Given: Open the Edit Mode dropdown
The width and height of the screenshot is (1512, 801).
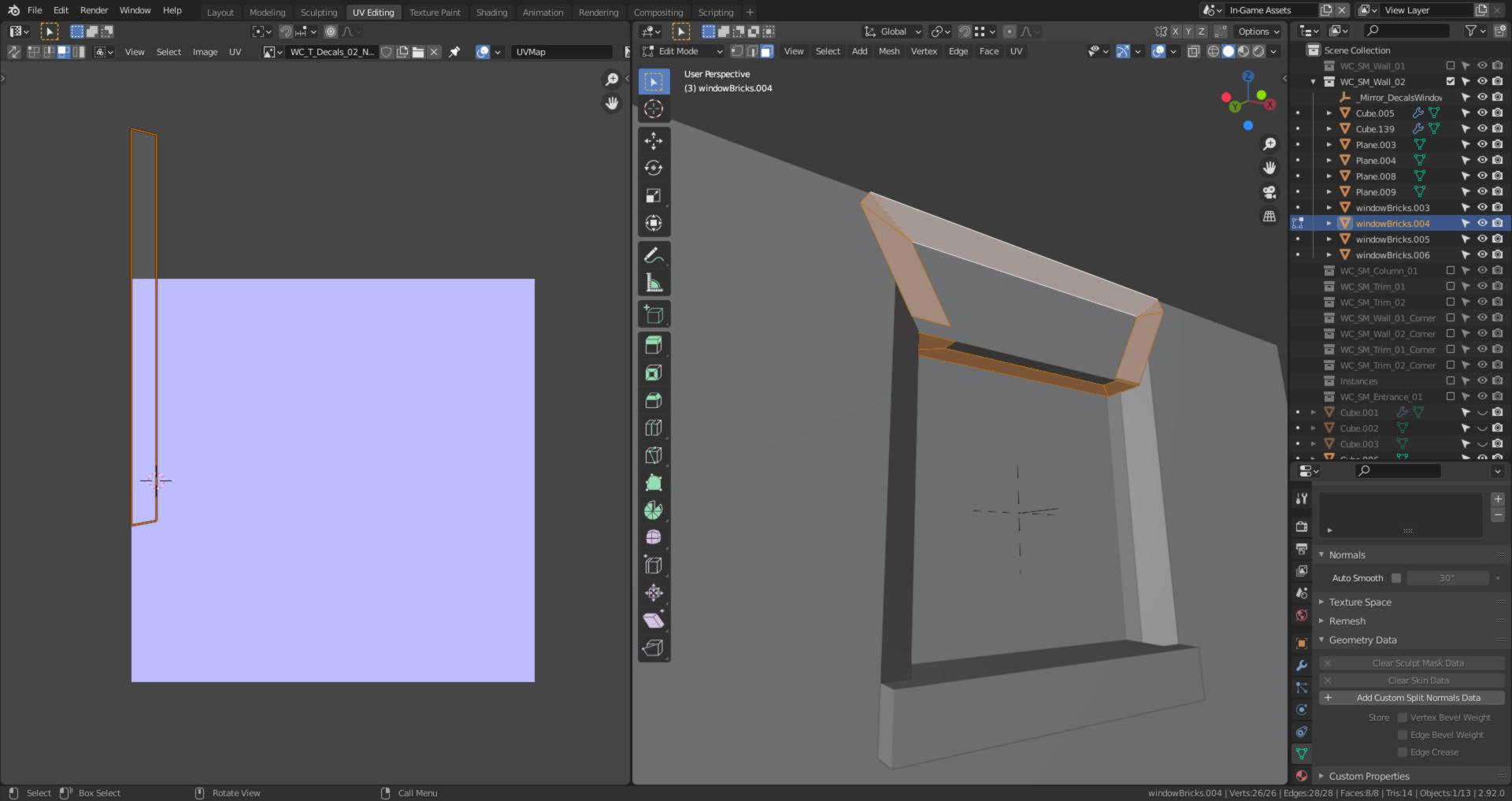Looking at the screenshot, I should point(681,50).
